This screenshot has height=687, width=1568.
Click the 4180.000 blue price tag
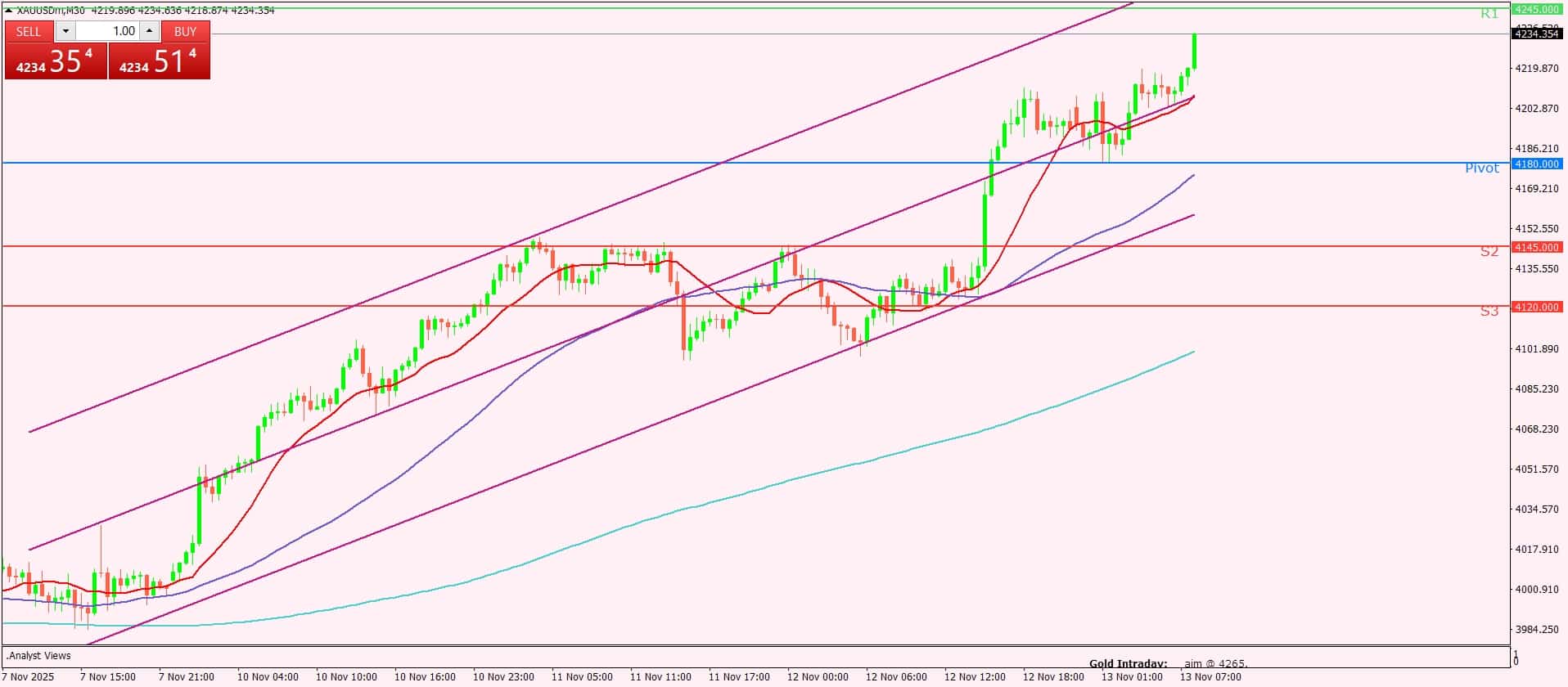click(x=1536, y=164)
